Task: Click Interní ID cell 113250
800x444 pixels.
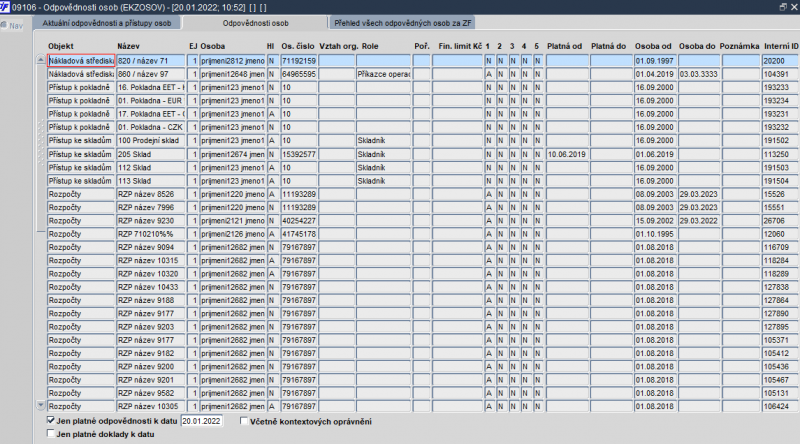Action: tap(781, 154)
